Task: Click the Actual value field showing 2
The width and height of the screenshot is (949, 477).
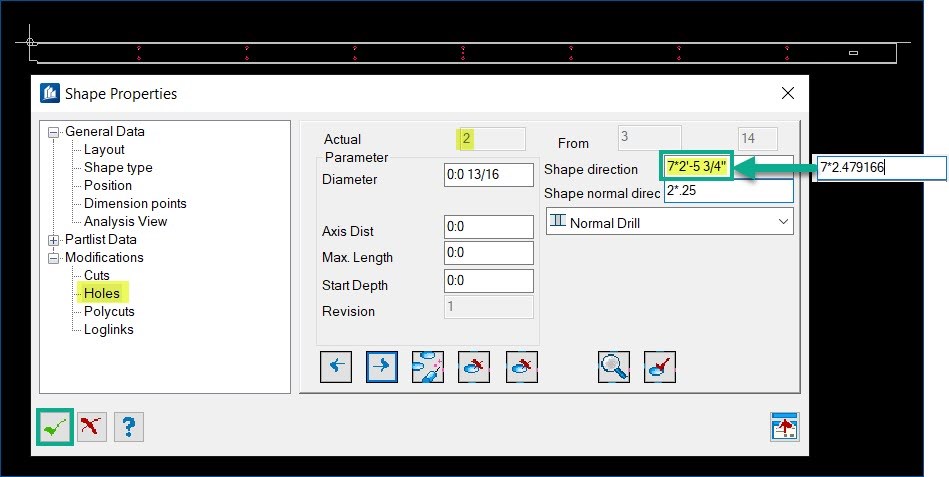Action: (491, 139)
